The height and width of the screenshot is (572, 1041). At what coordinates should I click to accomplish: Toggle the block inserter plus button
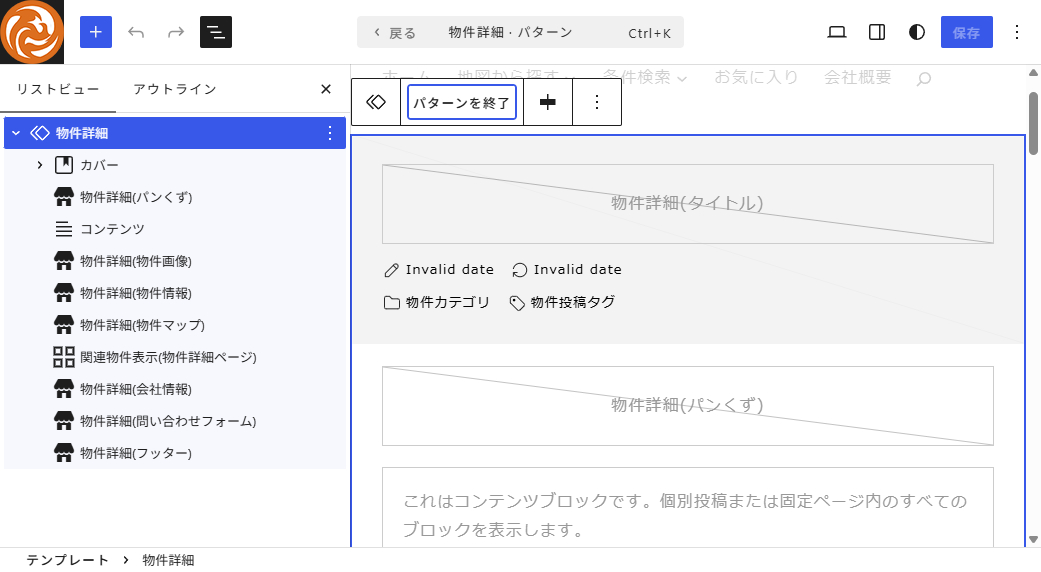tap(96, 32)
